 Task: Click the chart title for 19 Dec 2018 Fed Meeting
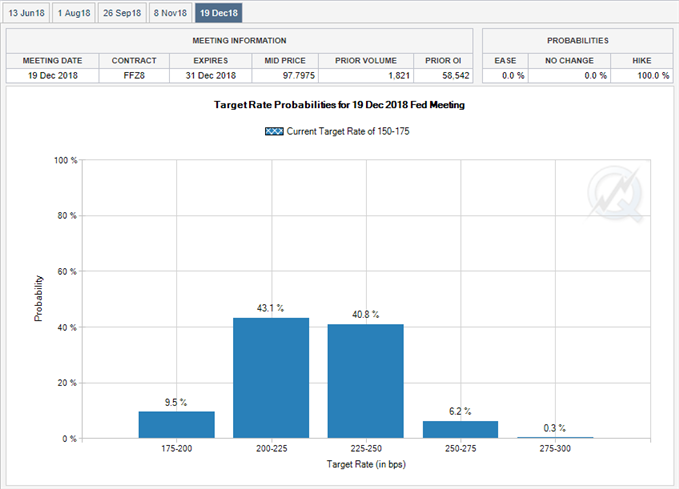pos(339,105)
